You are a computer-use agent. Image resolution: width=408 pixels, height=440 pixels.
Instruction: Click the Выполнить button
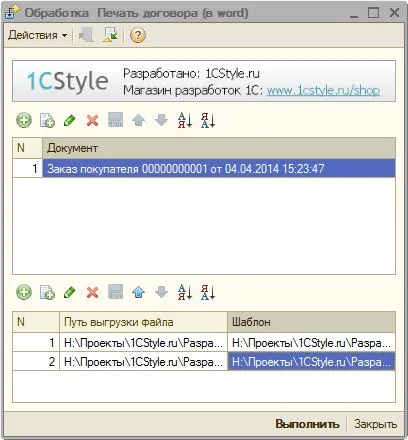coord(307,424)
